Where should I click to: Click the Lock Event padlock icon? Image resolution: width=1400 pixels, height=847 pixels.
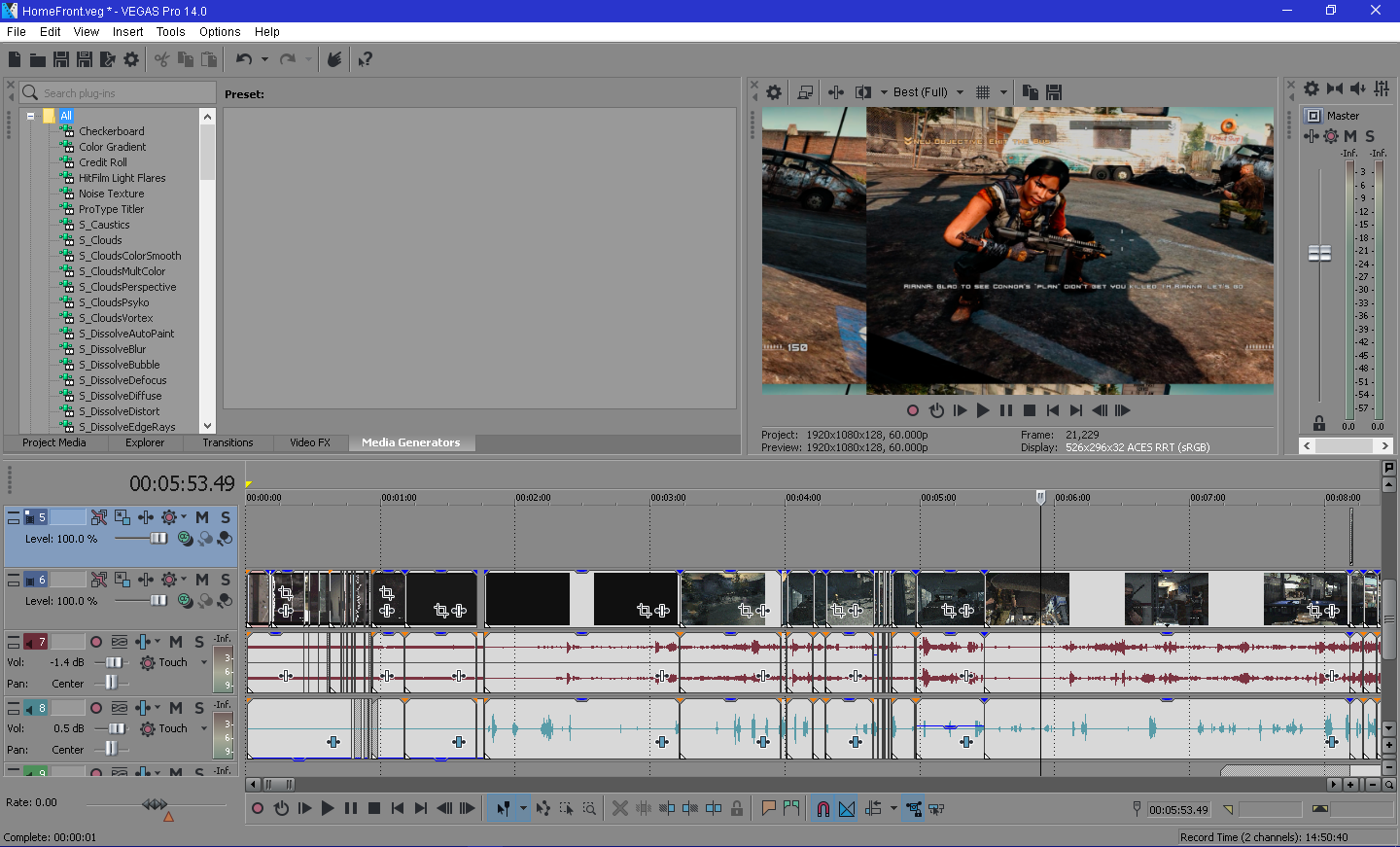tap(737, 808)
